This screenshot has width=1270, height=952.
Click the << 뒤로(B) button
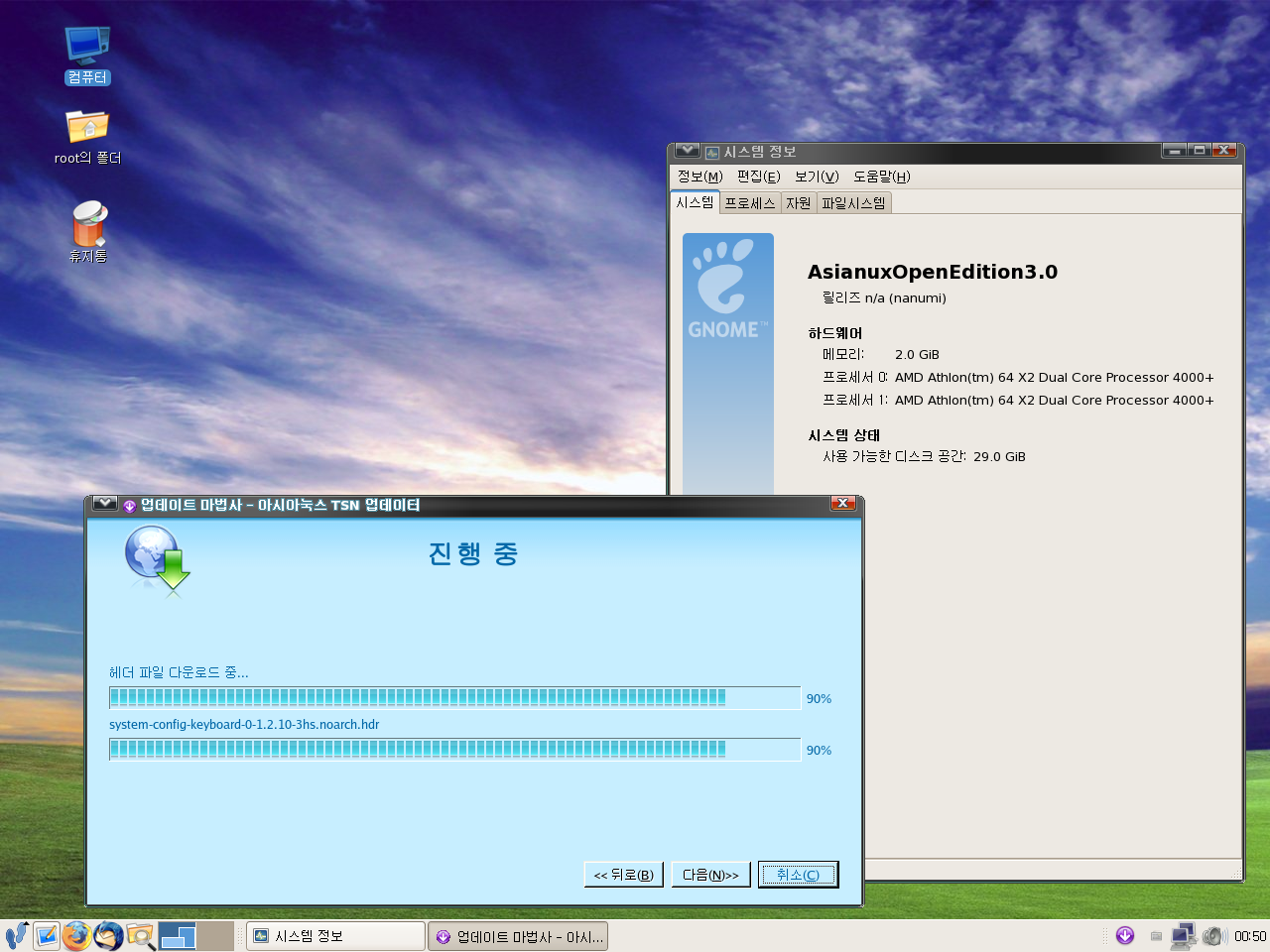pyautogui.click(x=623, y=875)
